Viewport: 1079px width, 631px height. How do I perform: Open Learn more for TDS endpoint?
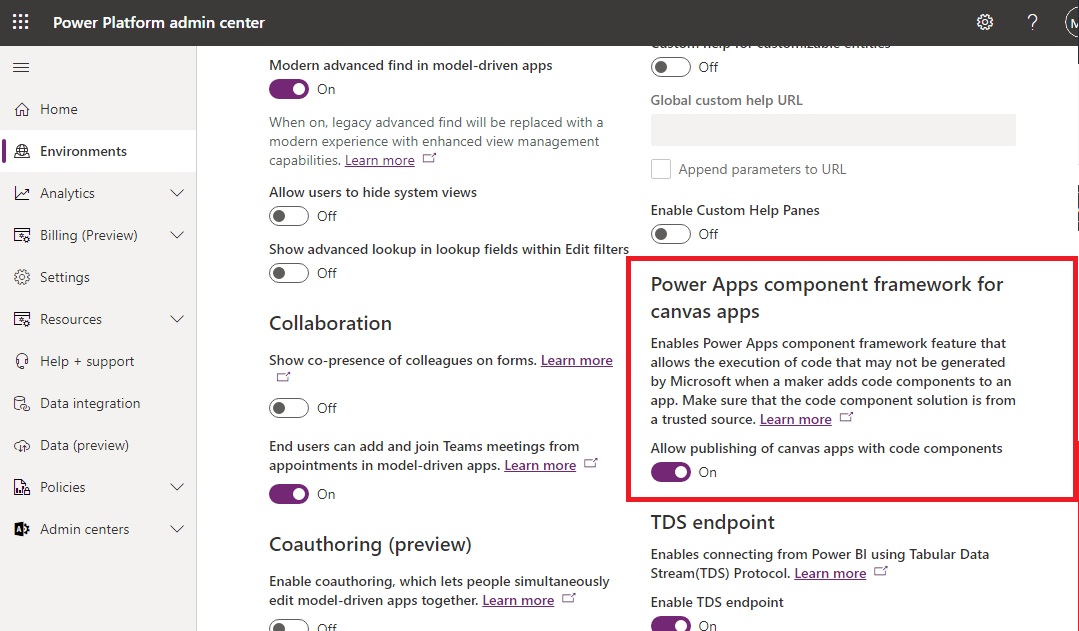[830, 573]
